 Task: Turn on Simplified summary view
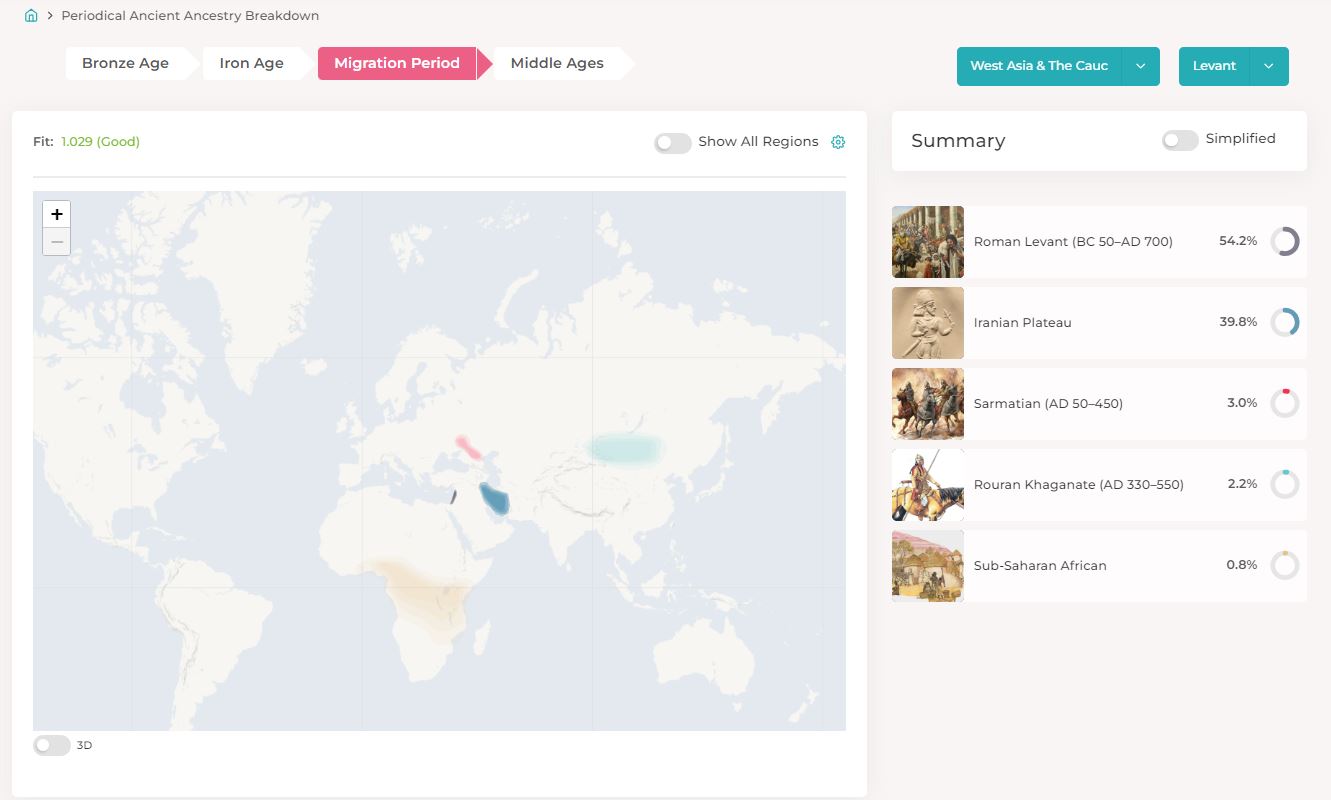(x=1180, y=140)
